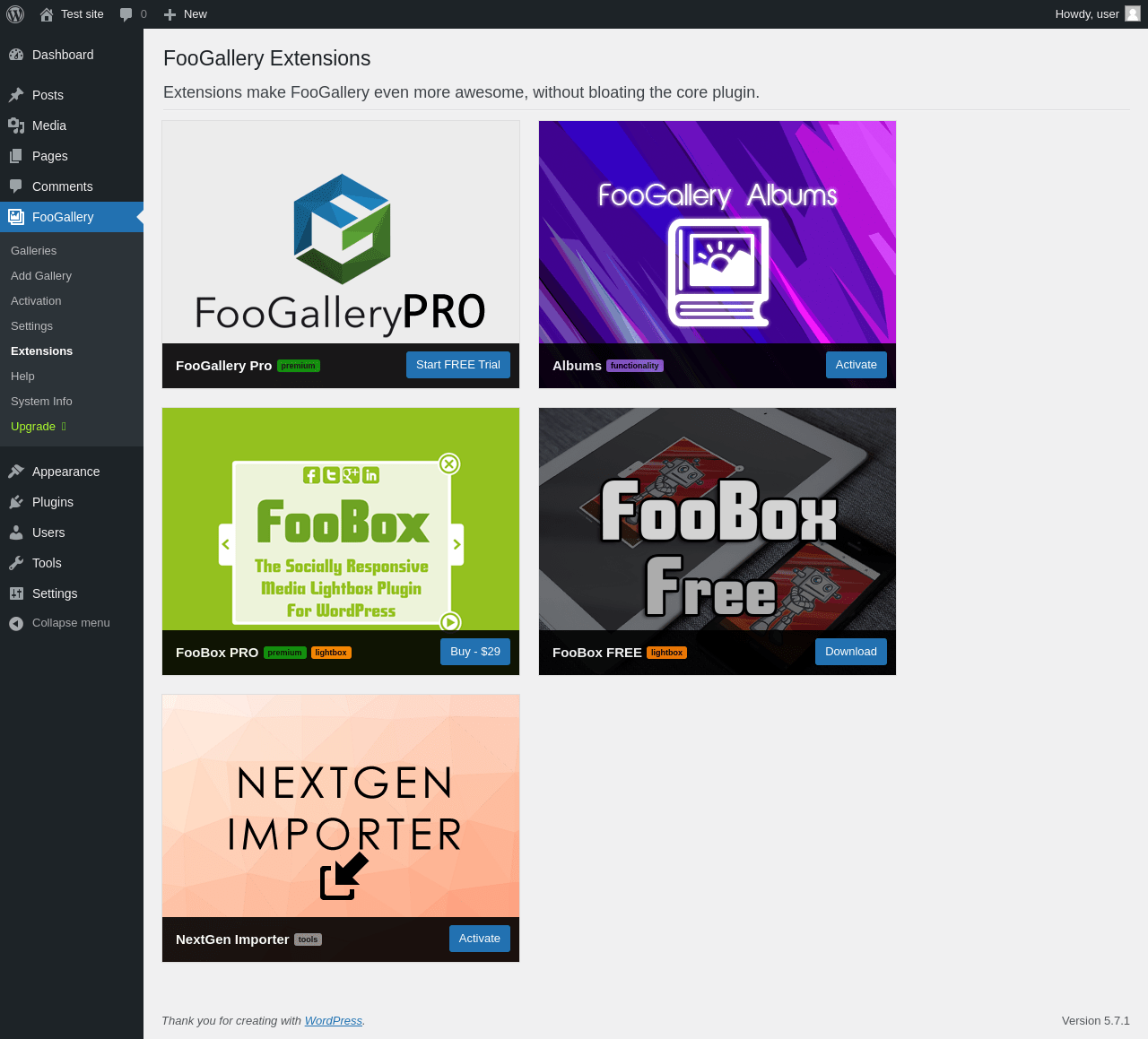Open the New content dropdown
Viewport: 1148px width, 1039px height.
pos(186,14)
